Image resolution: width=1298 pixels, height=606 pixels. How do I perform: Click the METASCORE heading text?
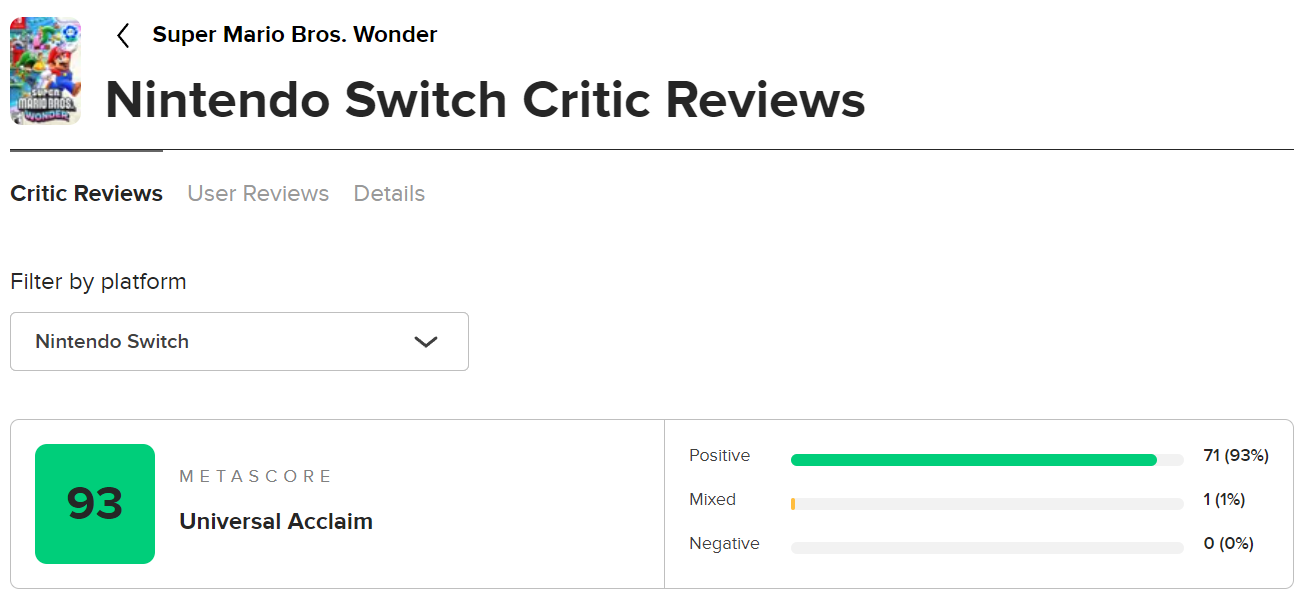coord(256,477)
